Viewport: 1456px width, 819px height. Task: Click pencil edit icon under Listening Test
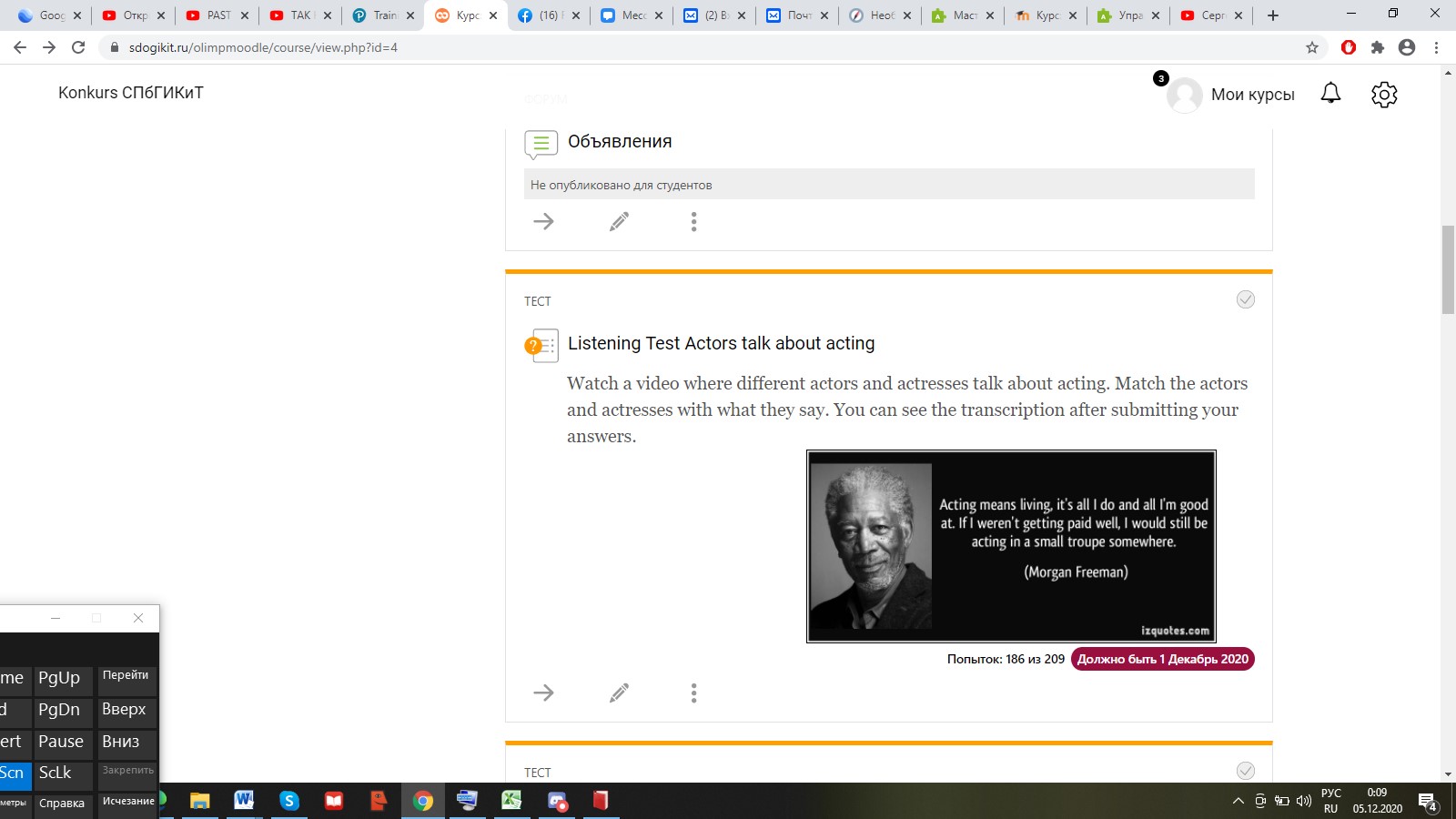tap(619, 693)
